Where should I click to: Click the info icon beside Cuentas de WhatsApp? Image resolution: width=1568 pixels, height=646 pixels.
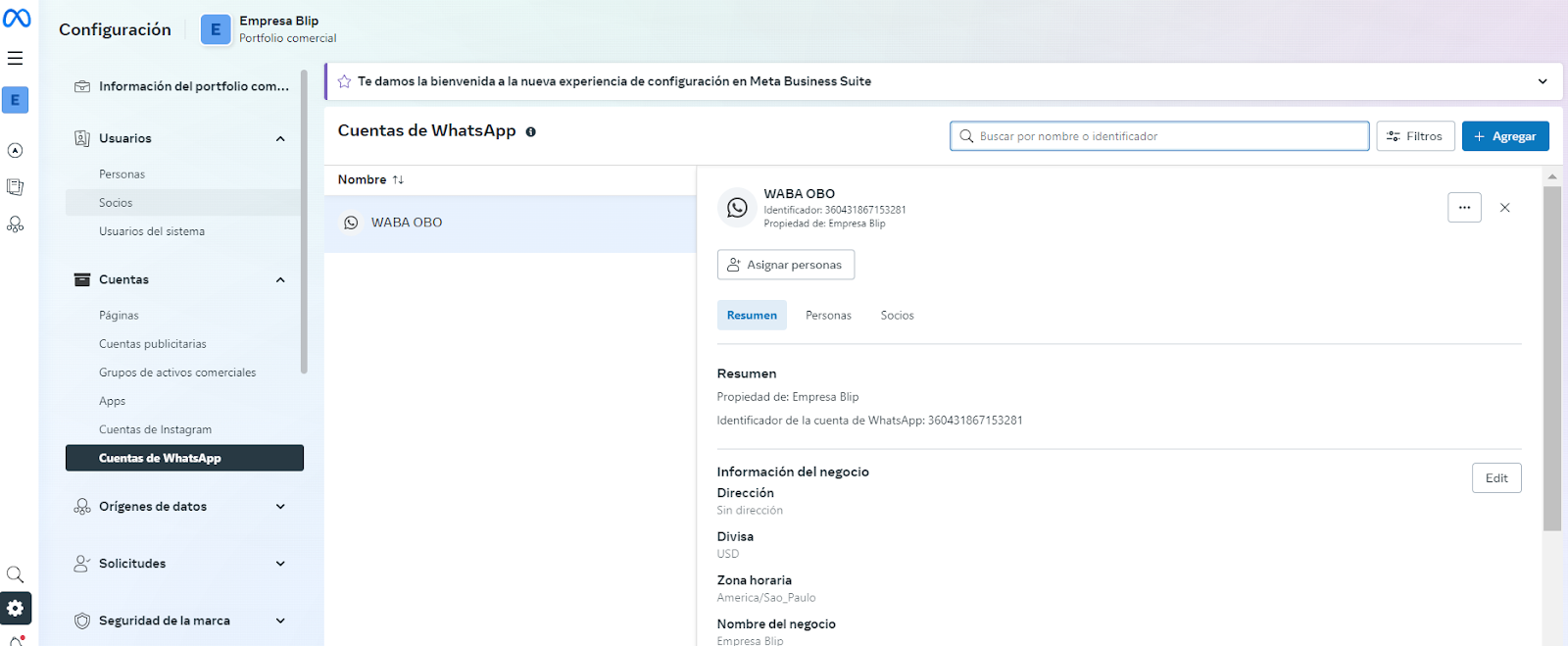pyautogui.click(x=530, y=131)
